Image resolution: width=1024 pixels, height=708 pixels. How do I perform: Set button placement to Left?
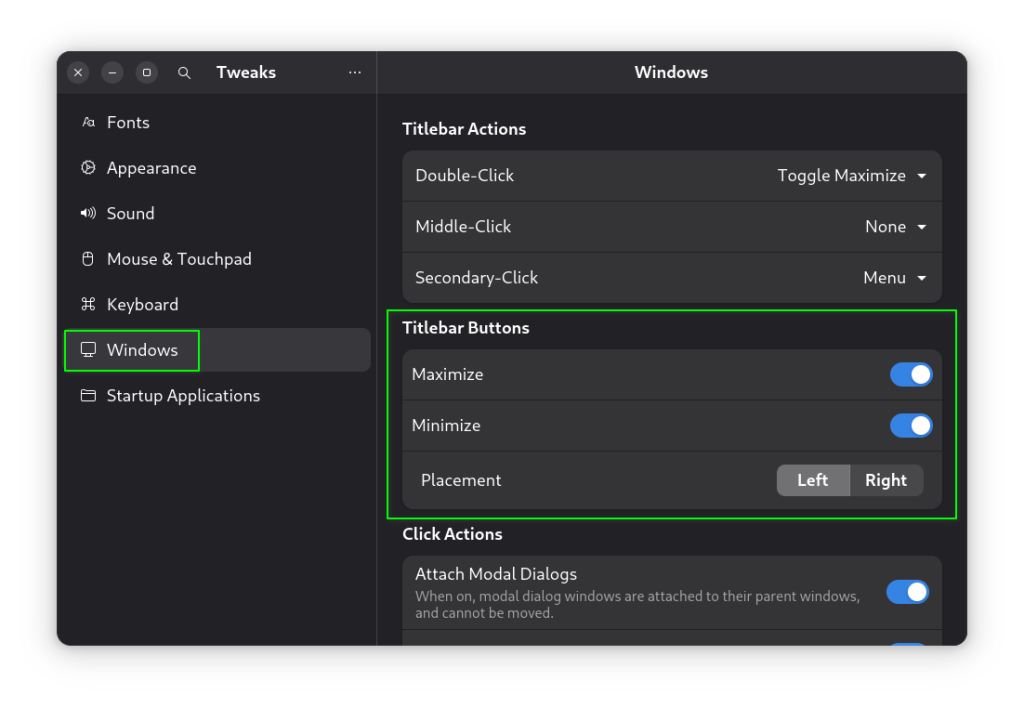point(812,480)
